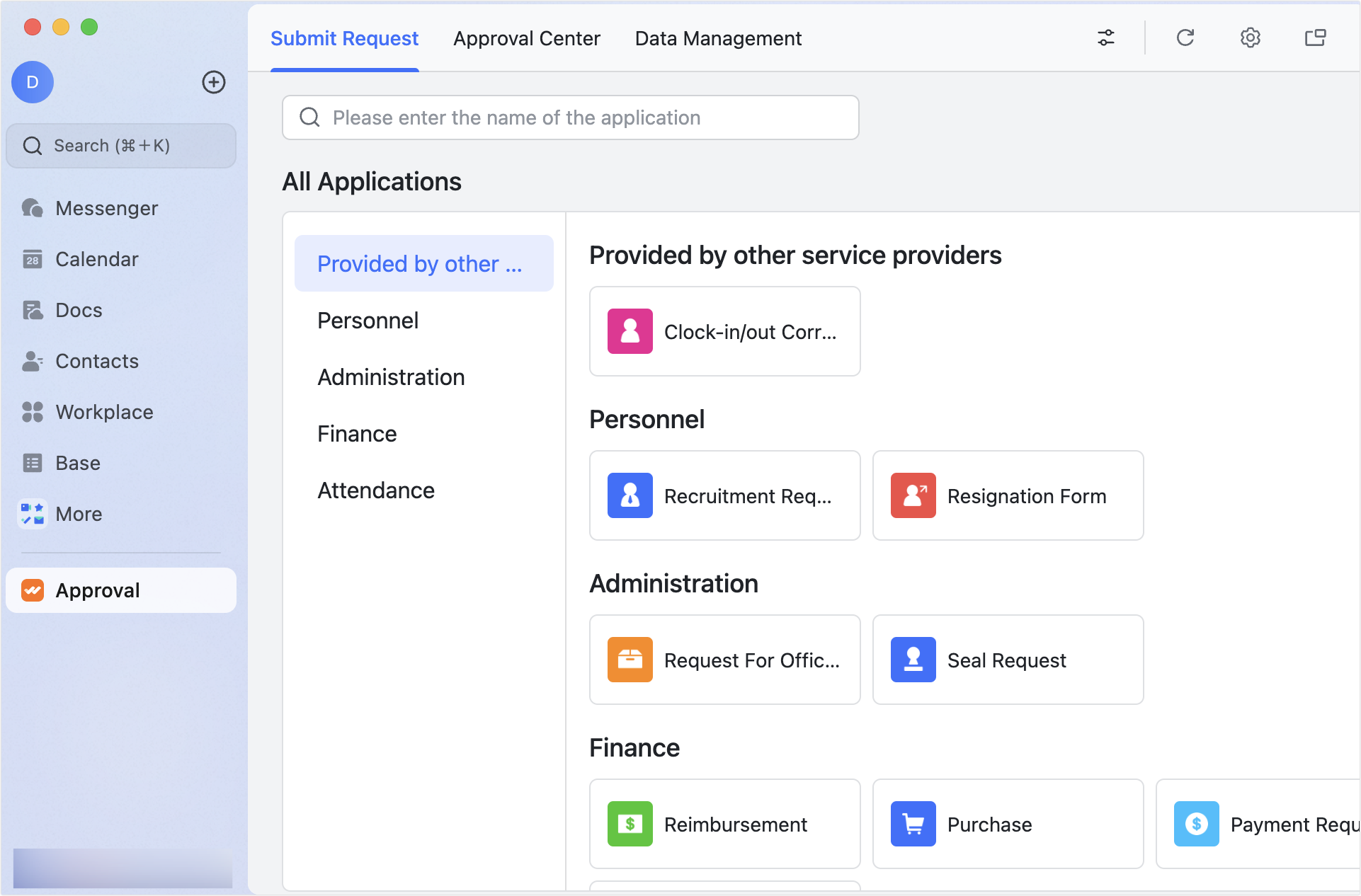This screenshot has height=896, width=1361.
Task: Select Docs in the sidebar
Action: (x=78, y=310)
